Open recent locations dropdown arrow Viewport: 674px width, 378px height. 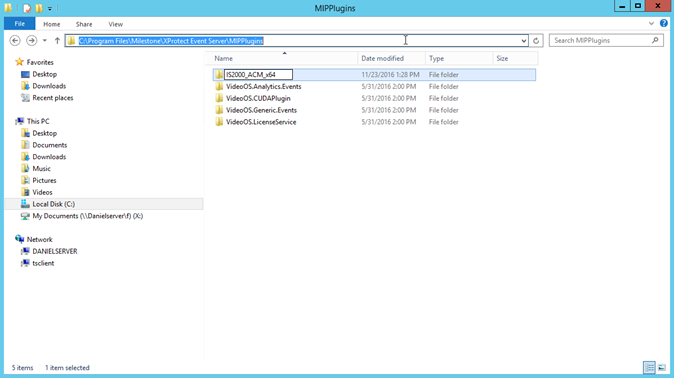coord(45,40)
